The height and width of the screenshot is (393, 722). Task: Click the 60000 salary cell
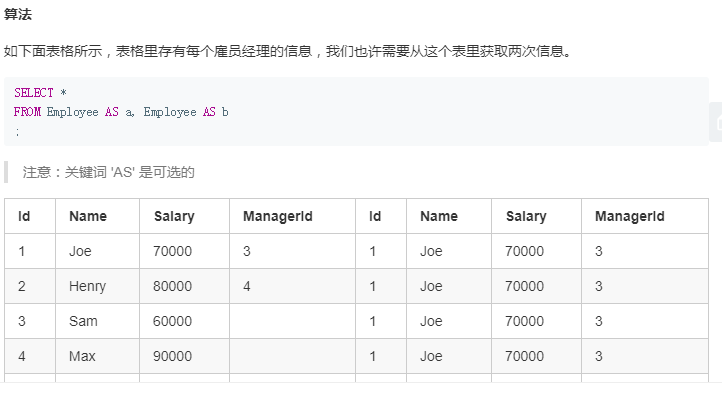tap(185, 321)
